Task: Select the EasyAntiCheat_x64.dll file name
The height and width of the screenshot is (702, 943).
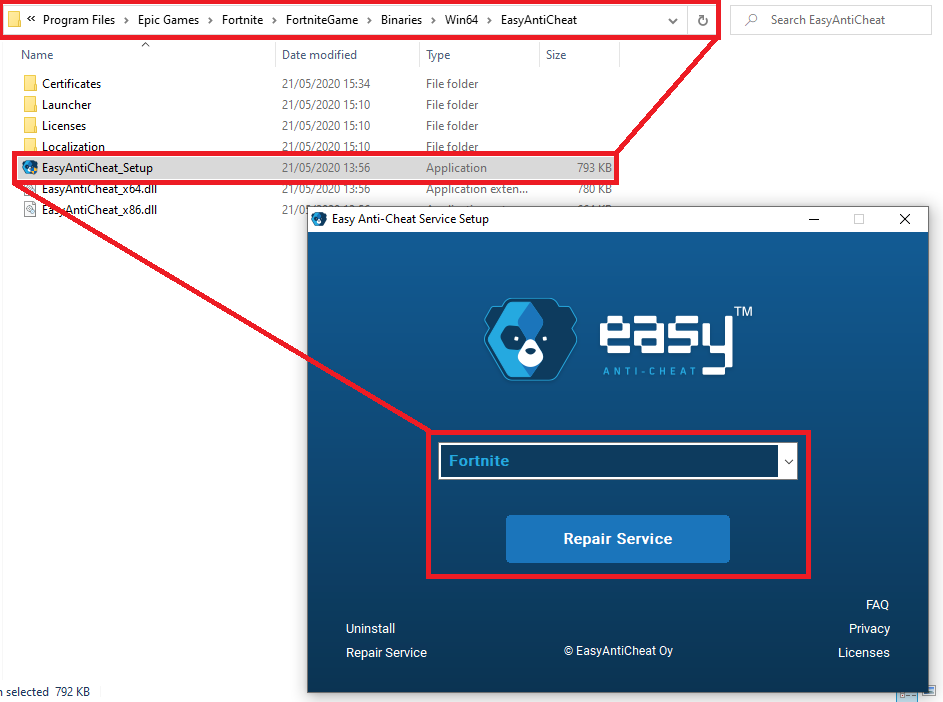Action: (99, 189)
